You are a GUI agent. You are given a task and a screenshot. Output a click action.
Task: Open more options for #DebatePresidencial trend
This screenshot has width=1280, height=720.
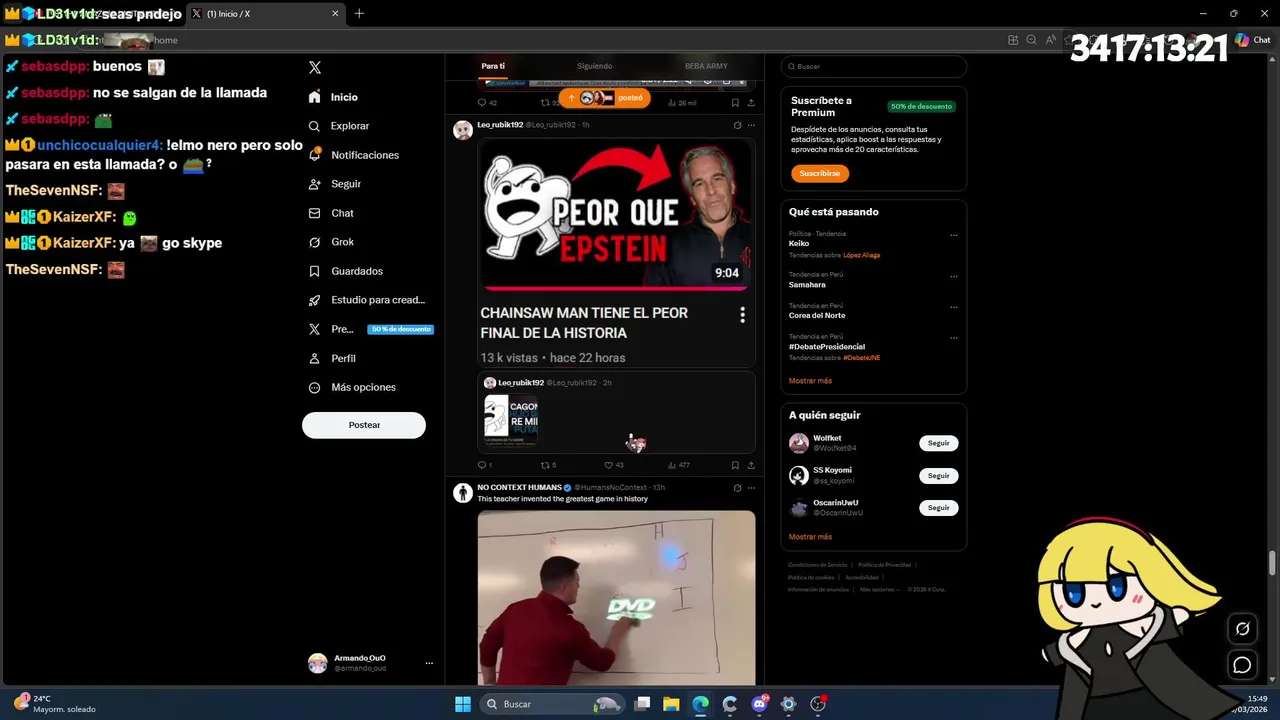pos(954,338)
